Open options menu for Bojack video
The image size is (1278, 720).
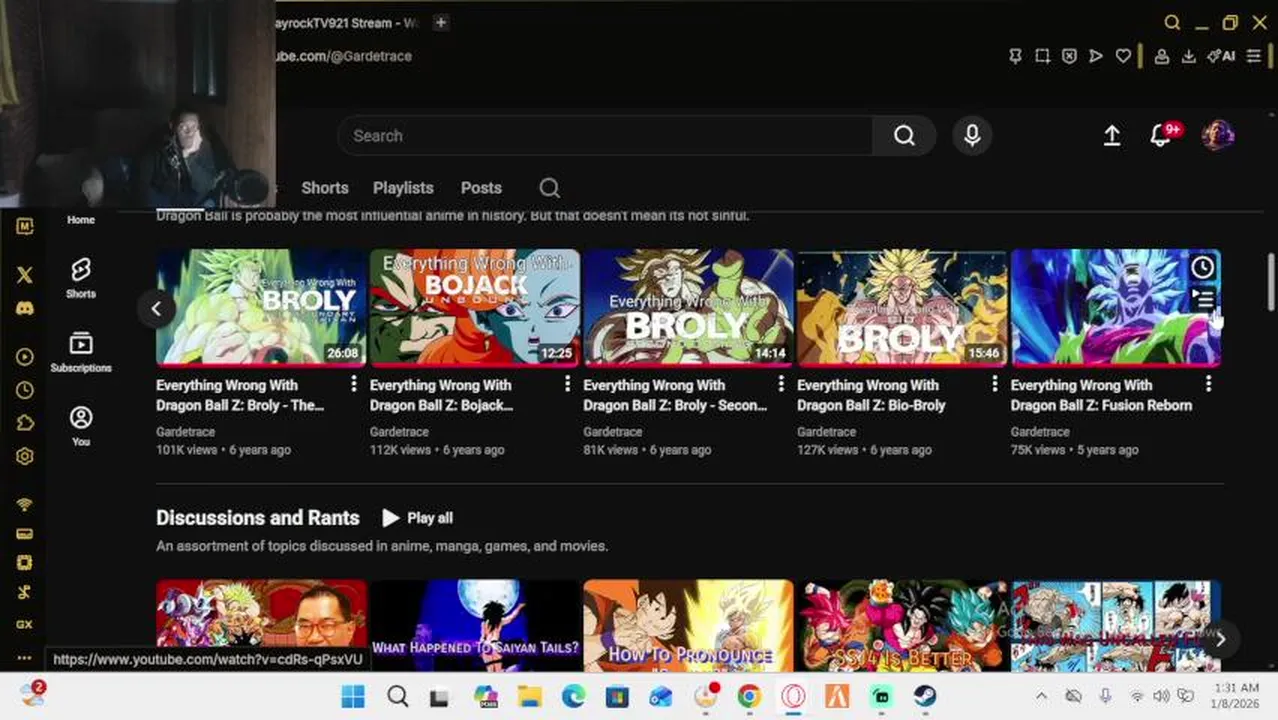(567, 384)
